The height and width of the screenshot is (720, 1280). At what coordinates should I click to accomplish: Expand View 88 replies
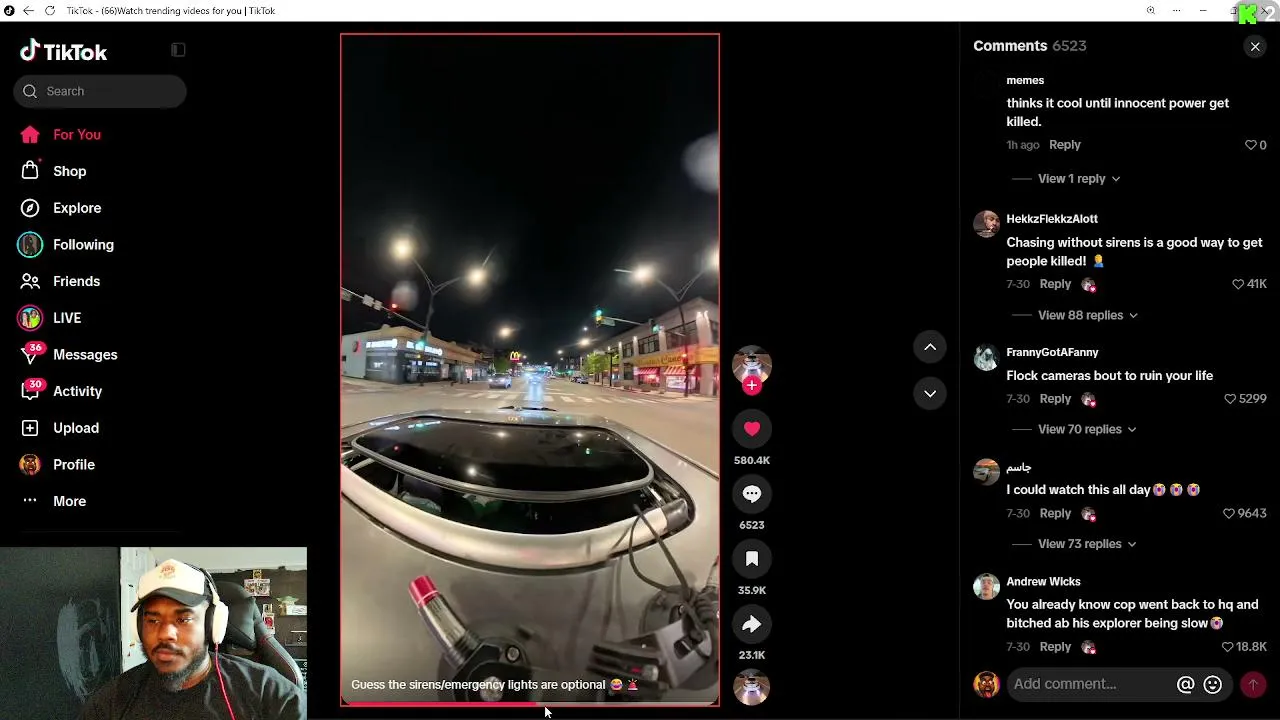pos(1088,315)
